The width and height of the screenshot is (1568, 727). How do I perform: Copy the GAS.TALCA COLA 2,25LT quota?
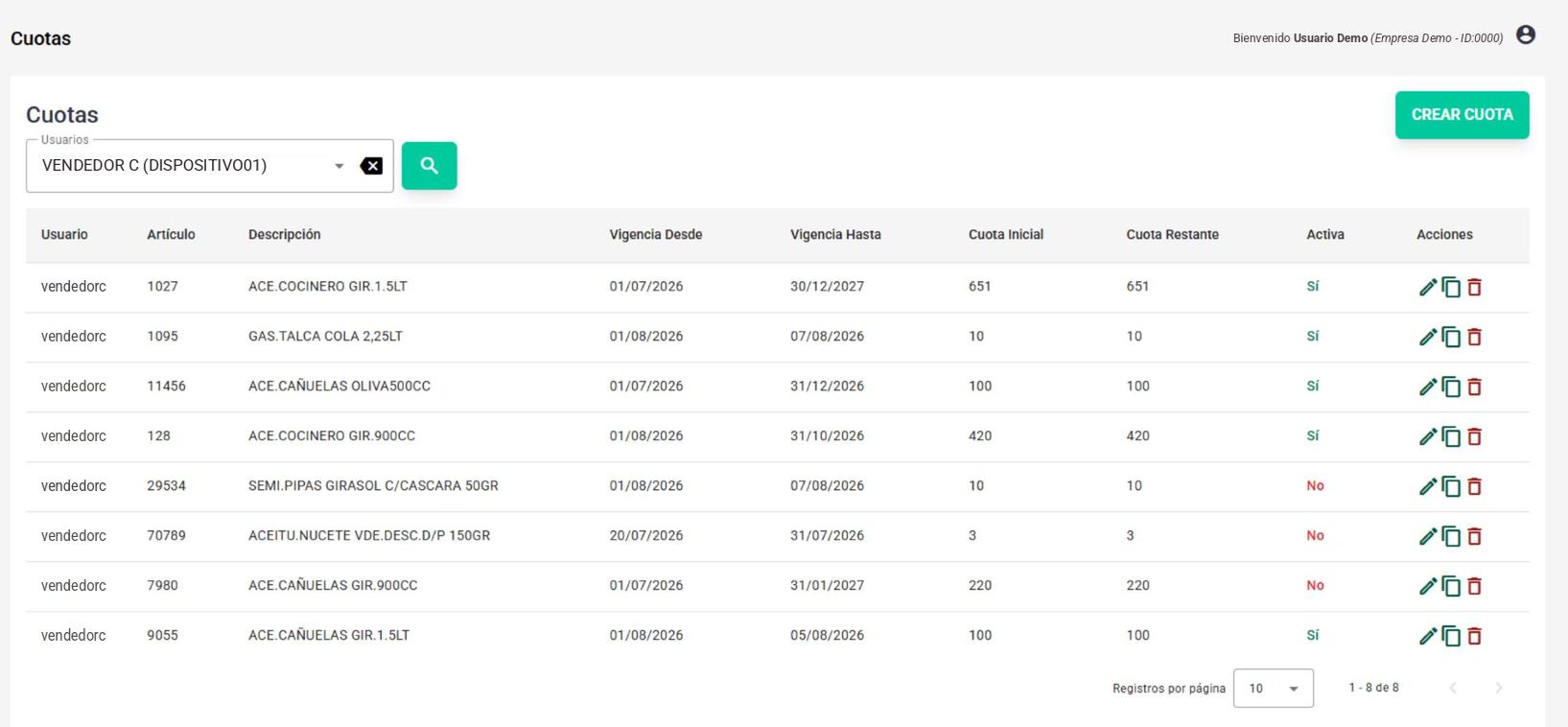coord(1451,337)
